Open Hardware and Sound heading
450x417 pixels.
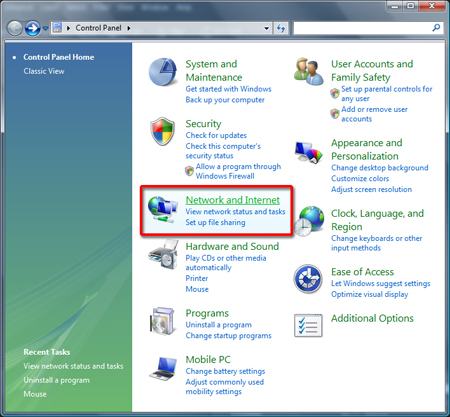click(232, 247)
